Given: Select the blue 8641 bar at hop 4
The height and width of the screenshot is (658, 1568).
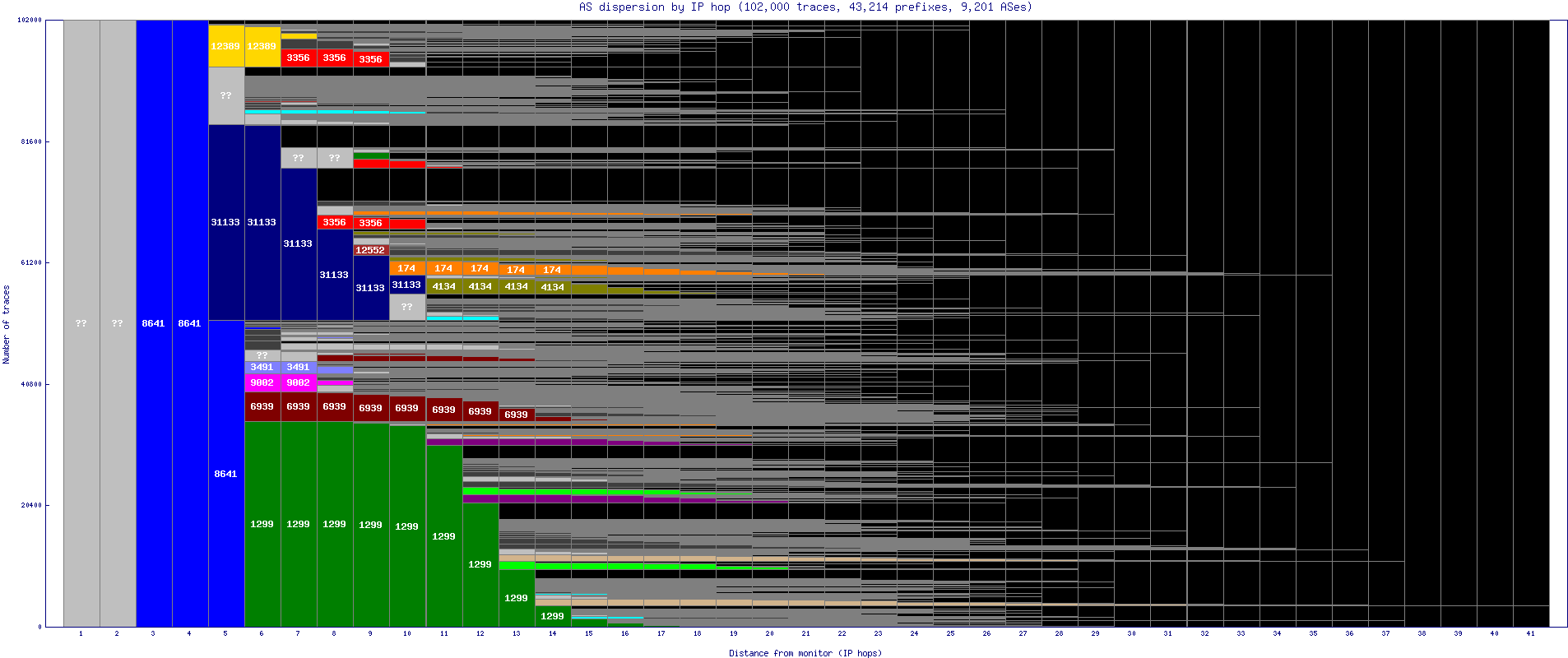Looking at the screenshot, I should point(190,323).
